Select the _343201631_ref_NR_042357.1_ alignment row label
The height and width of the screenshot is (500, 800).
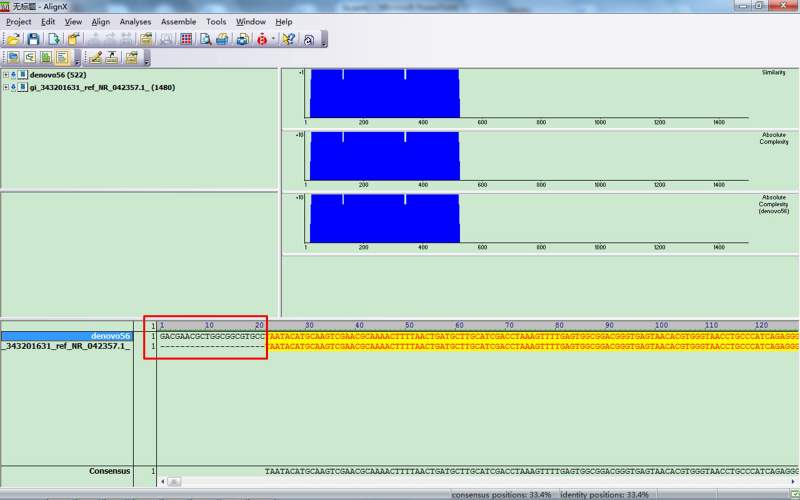click(x=67, y=346)
